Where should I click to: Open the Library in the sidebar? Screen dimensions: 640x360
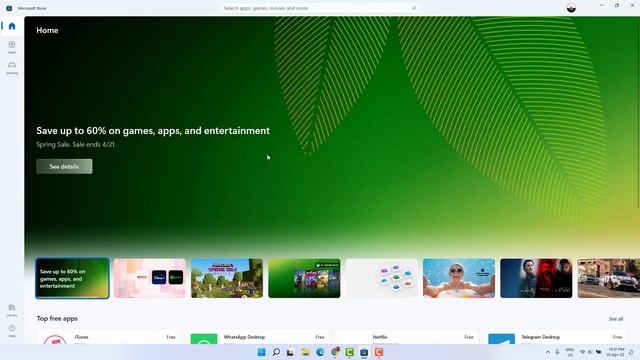12,310
